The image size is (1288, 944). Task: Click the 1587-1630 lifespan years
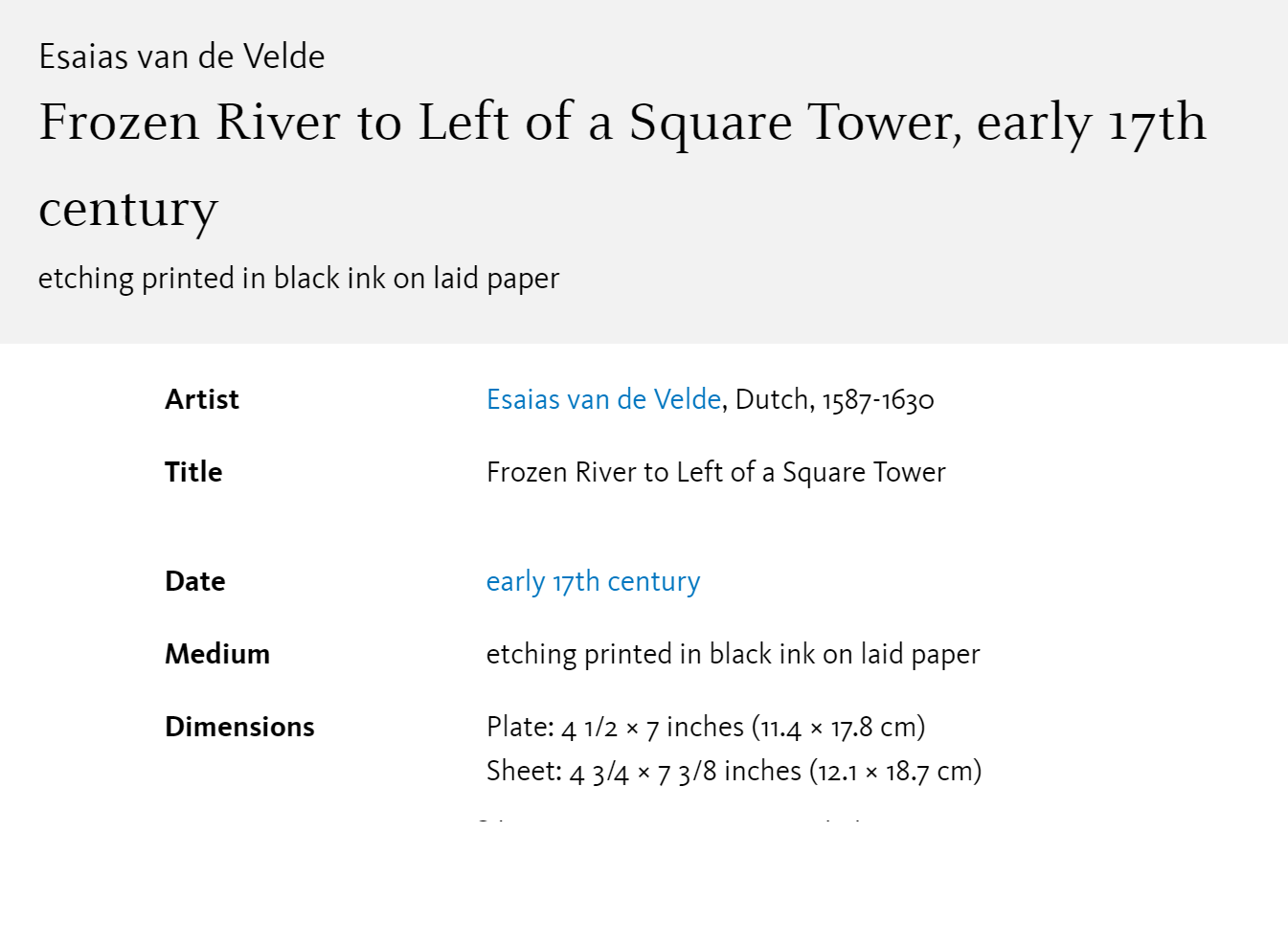(x=878, y=399)
